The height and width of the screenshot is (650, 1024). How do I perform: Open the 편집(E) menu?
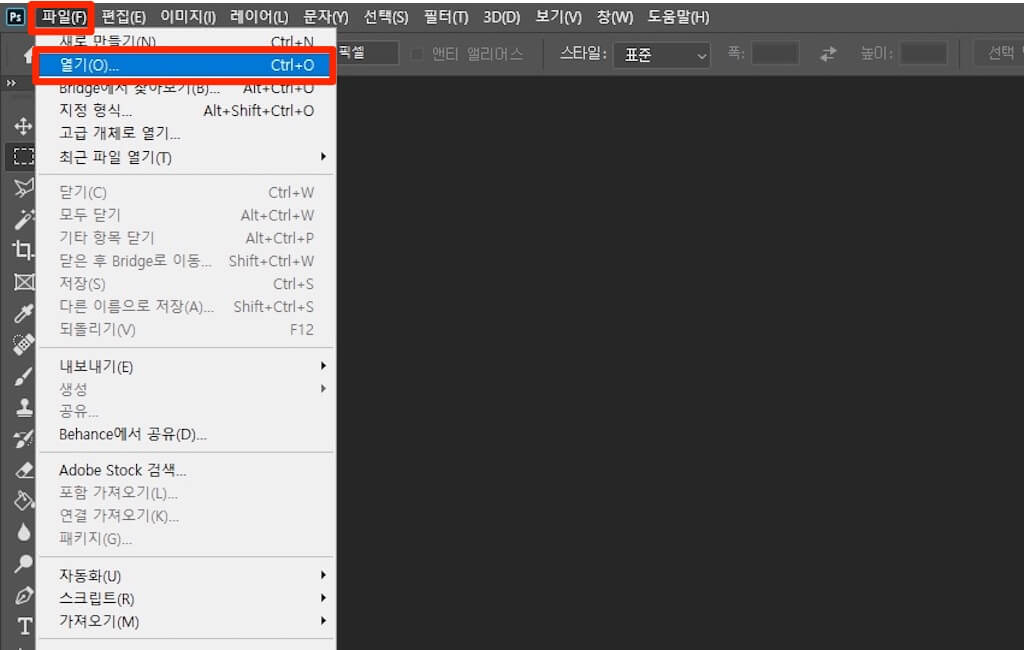coord(124,17)
